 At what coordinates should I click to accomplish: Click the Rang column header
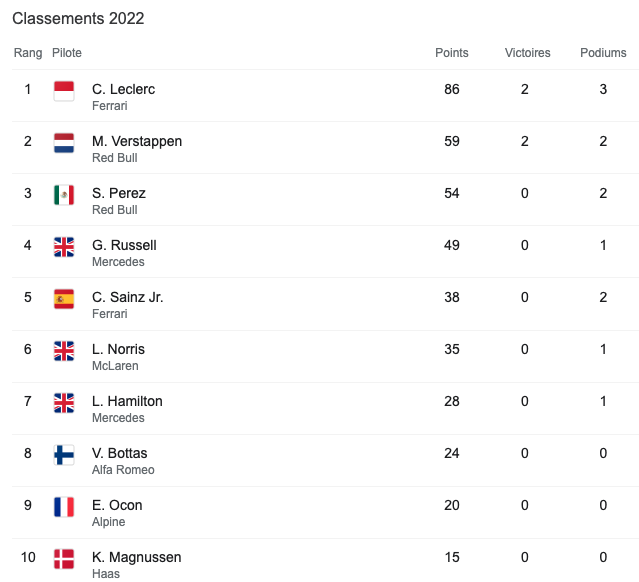[28, 53]
